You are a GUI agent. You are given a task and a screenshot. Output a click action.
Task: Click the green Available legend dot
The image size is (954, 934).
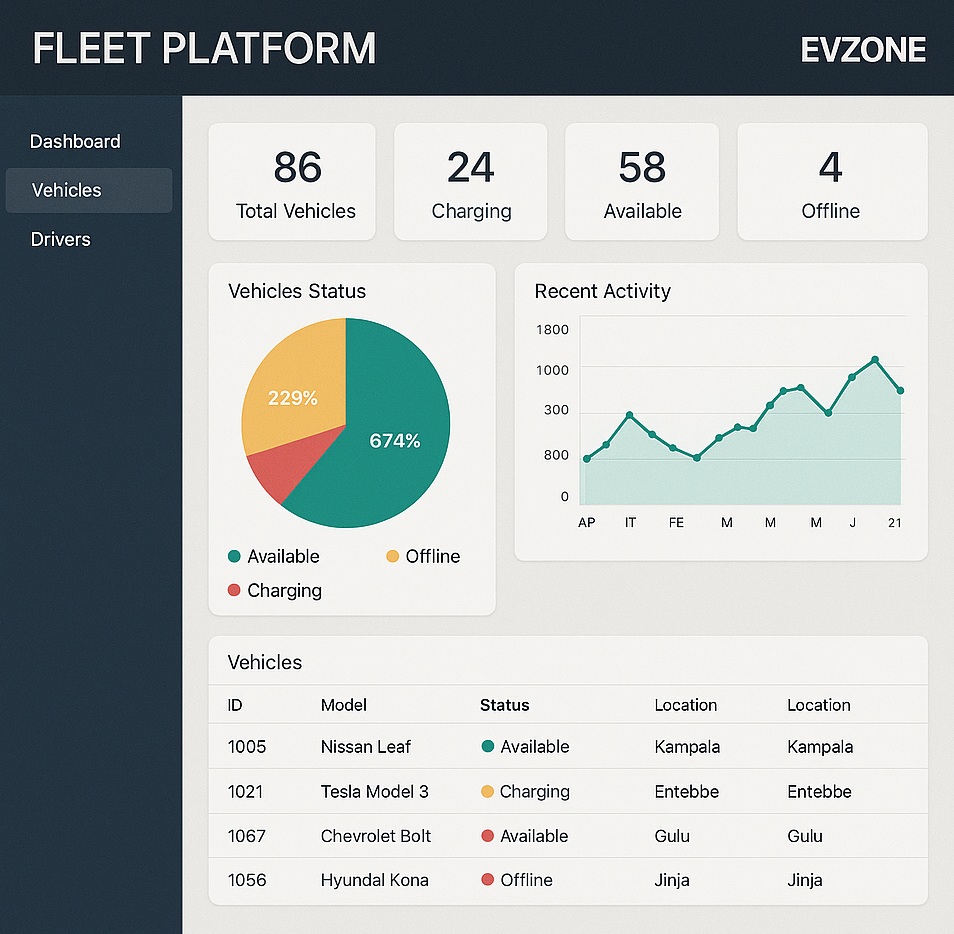tap(235, 557)
